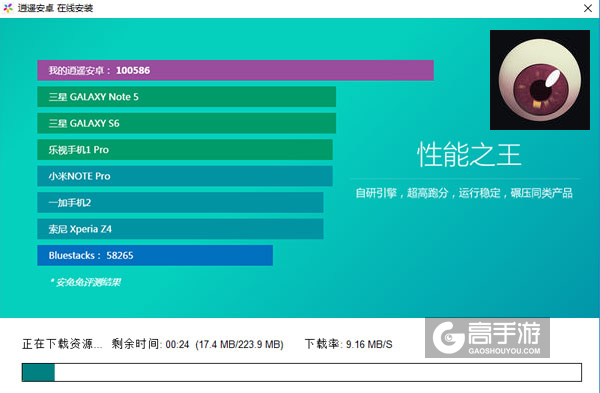The height and width of the screenshot is (393, 600).
Task: Click the 剩余时间 00:24 remaining time
Action: pos(150,344)
